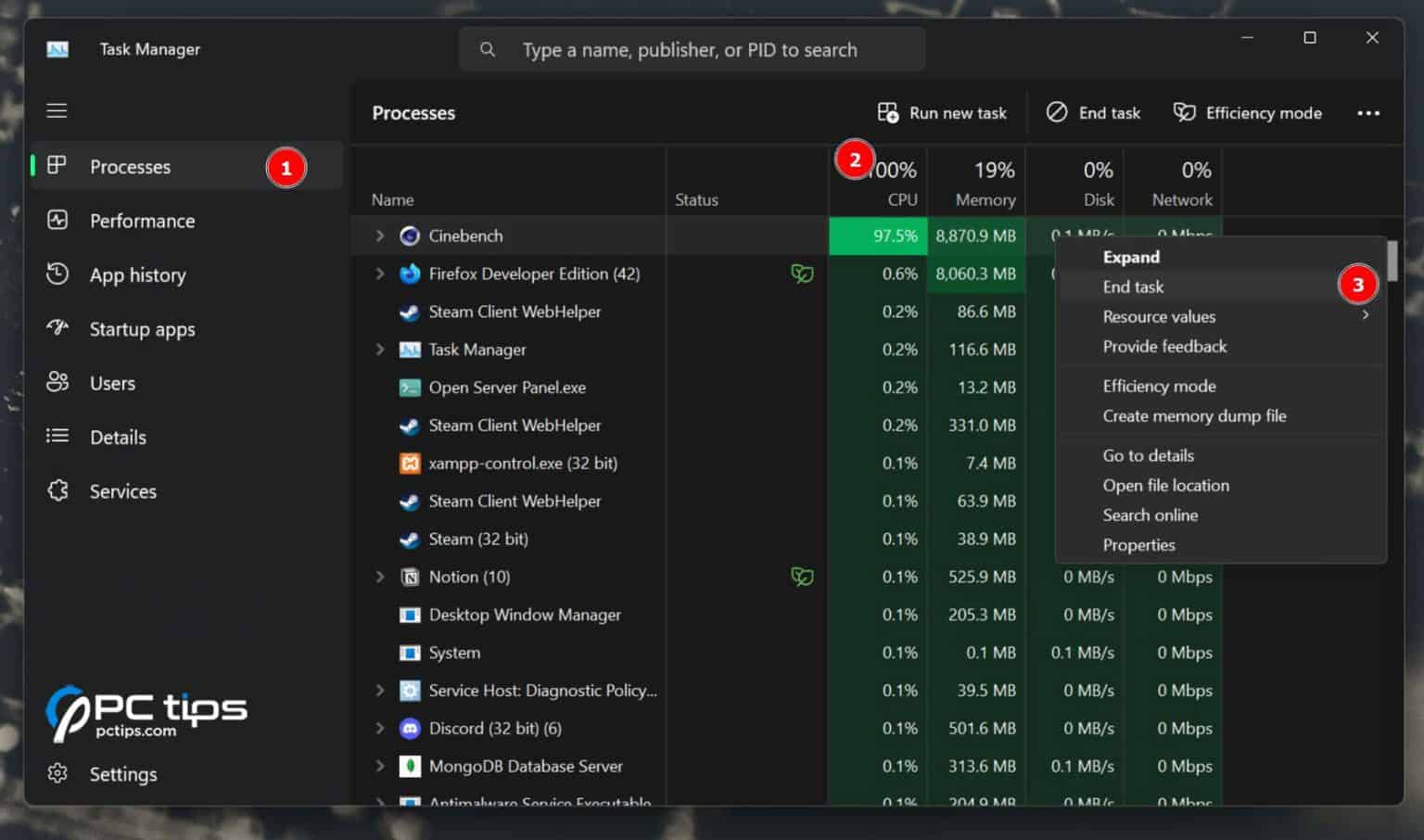Open the App history section
Viewport: 1424px width, 840px height.
coord(137,274)
